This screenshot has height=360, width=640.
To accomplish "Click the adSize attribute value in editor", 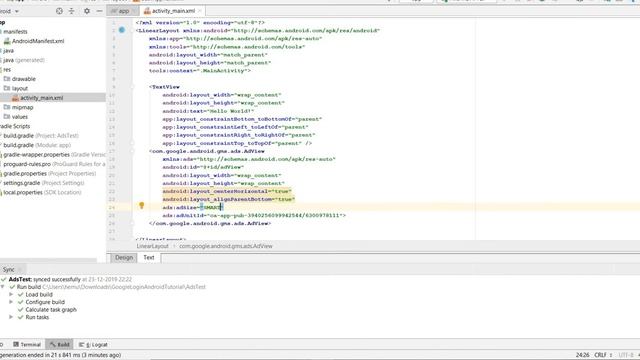I will pyautogui.click(x=211, y=207).
